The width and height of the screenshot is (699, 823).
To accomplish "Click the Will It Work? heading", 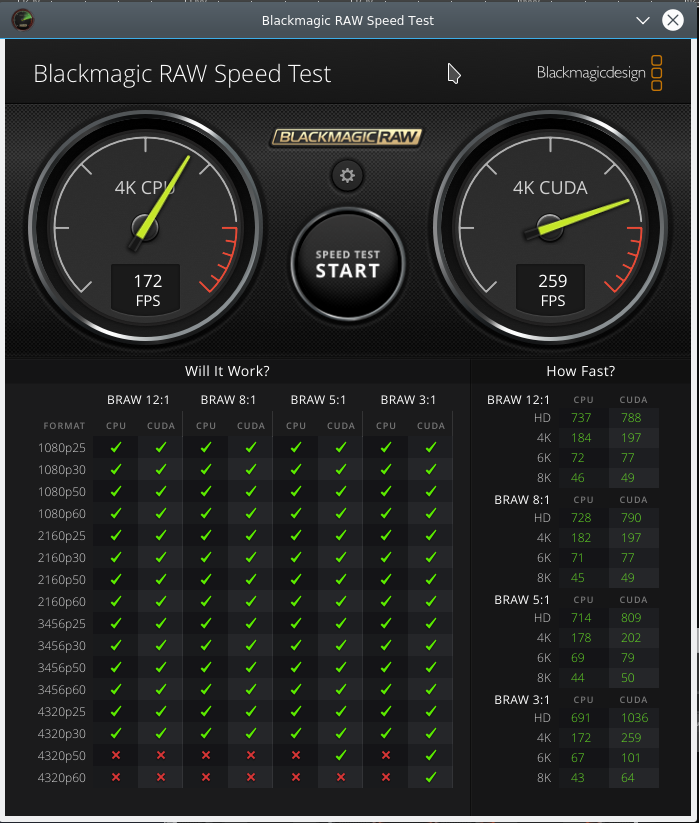I will click(227, 371).
